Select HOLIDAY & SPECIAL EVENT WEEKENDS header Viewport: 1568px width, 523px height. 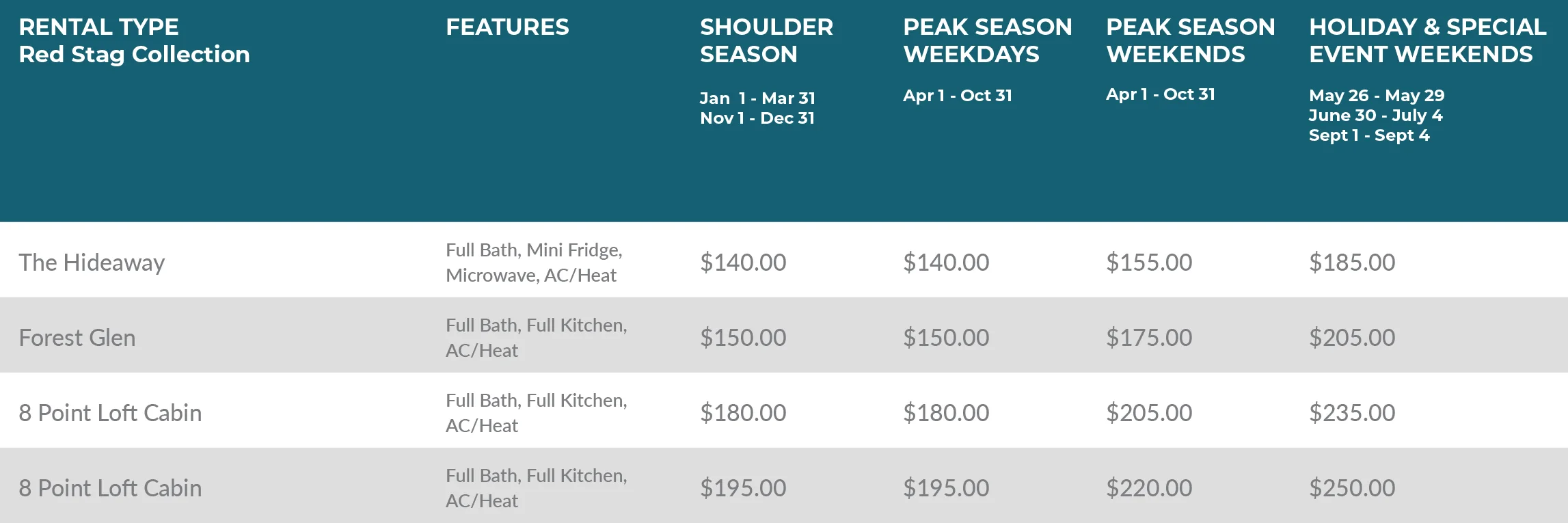click(x=1427, y=40)
